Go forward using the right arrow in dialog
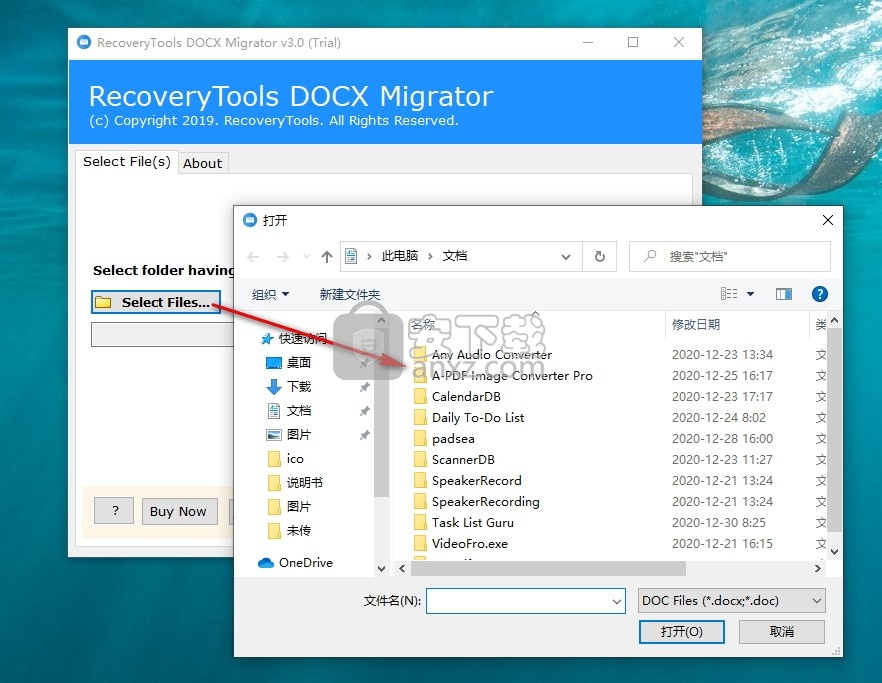This screenshot has width=882, height=683. (x=282, y=257)
